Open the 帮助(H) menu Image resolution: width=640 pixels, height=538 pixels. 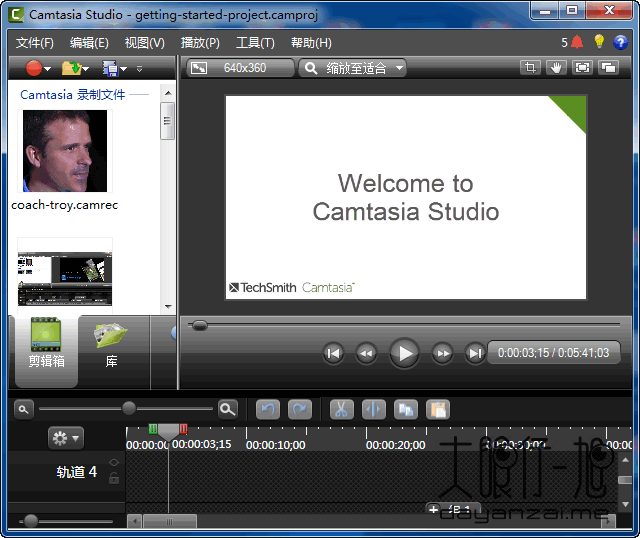point(311,42)
